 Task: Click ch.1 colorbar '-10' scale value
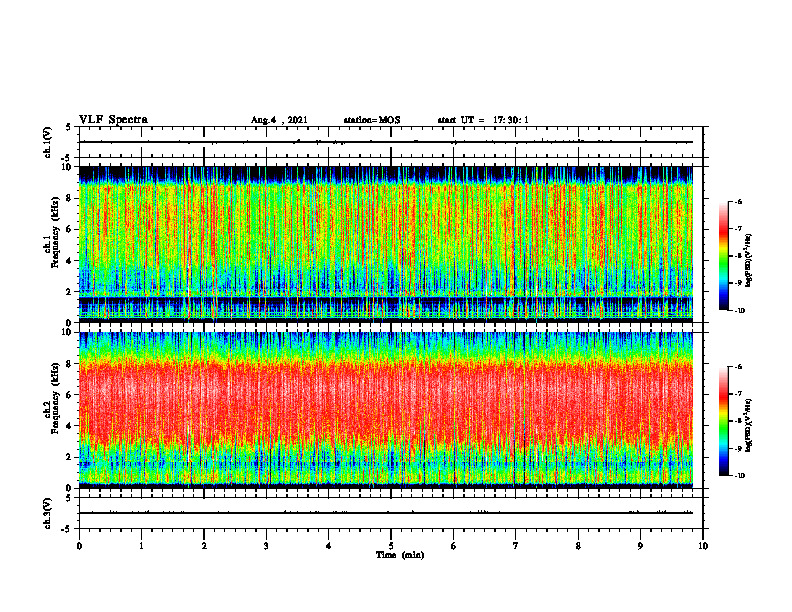pyautogui.click(x=740, y=311)
